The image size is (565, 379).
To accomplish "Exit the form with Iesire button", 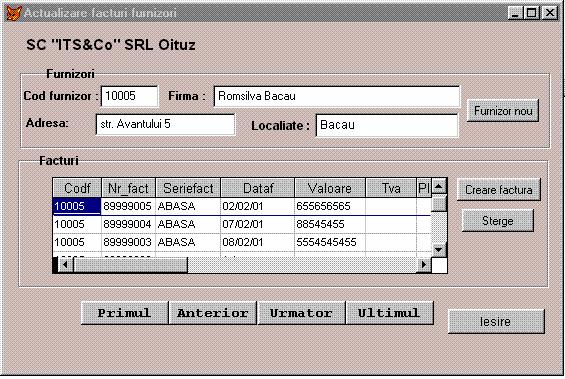I will click(x=496, y=321).
